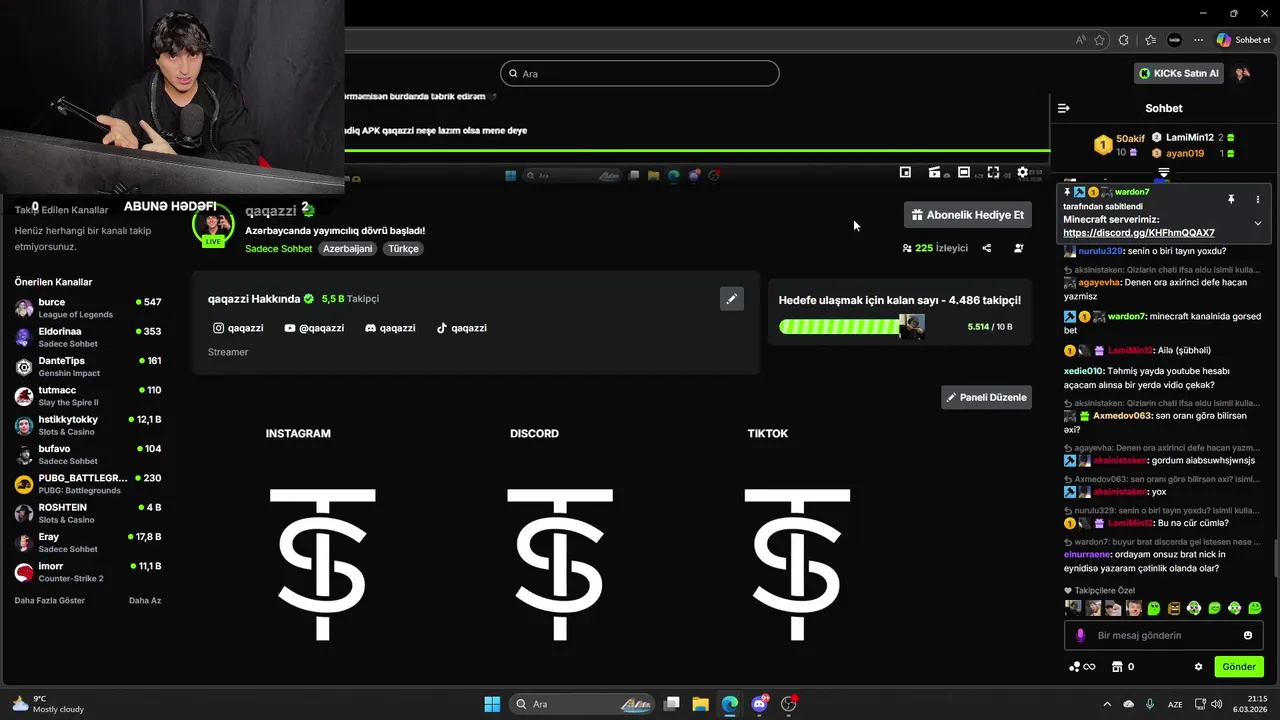Image resolution: width=1280 pixels, height=720 pixels.
Task: Open the TIKTOK panel image
Action: click(797, 565)
